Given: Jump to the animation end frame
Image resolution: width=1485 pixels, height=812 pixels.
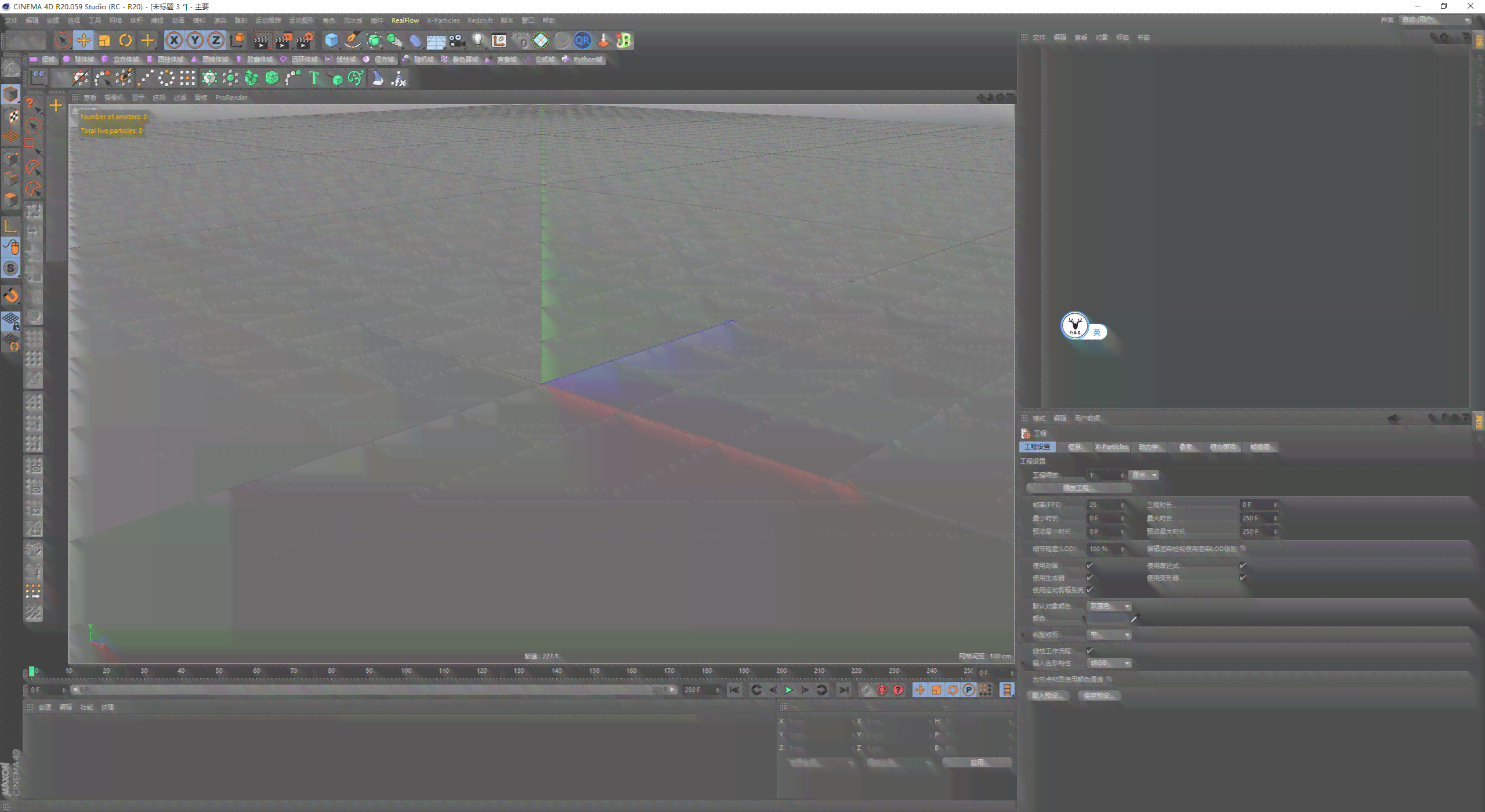Looking at the screenshot, I should coord(844,690).
